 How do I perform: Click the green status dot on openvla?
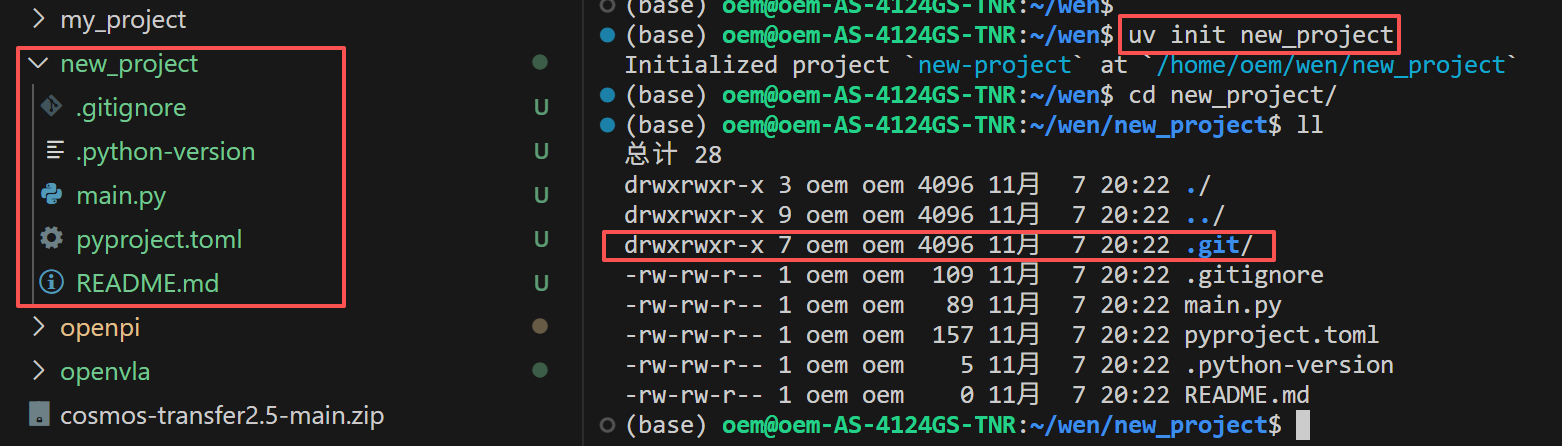coord(540,370)
